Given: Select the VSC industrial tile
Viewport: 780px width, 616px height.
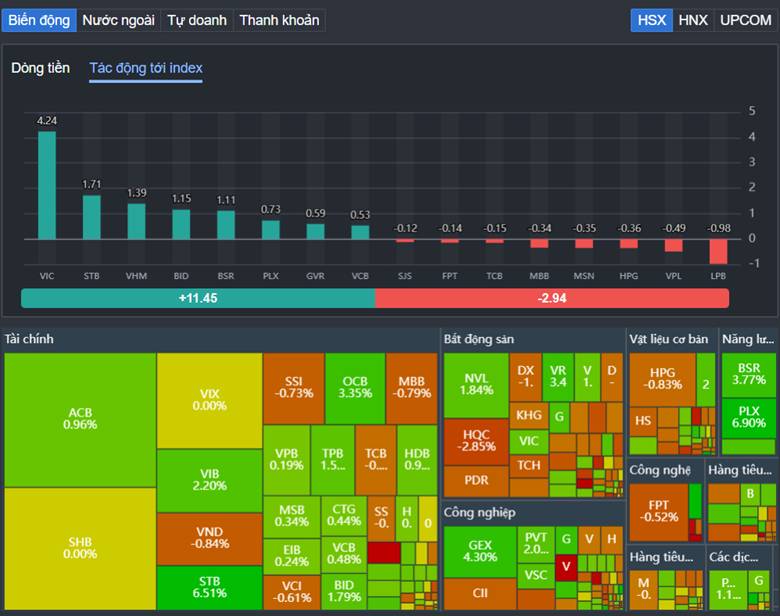Looking at the screenshot, I should tap(536, 576).
